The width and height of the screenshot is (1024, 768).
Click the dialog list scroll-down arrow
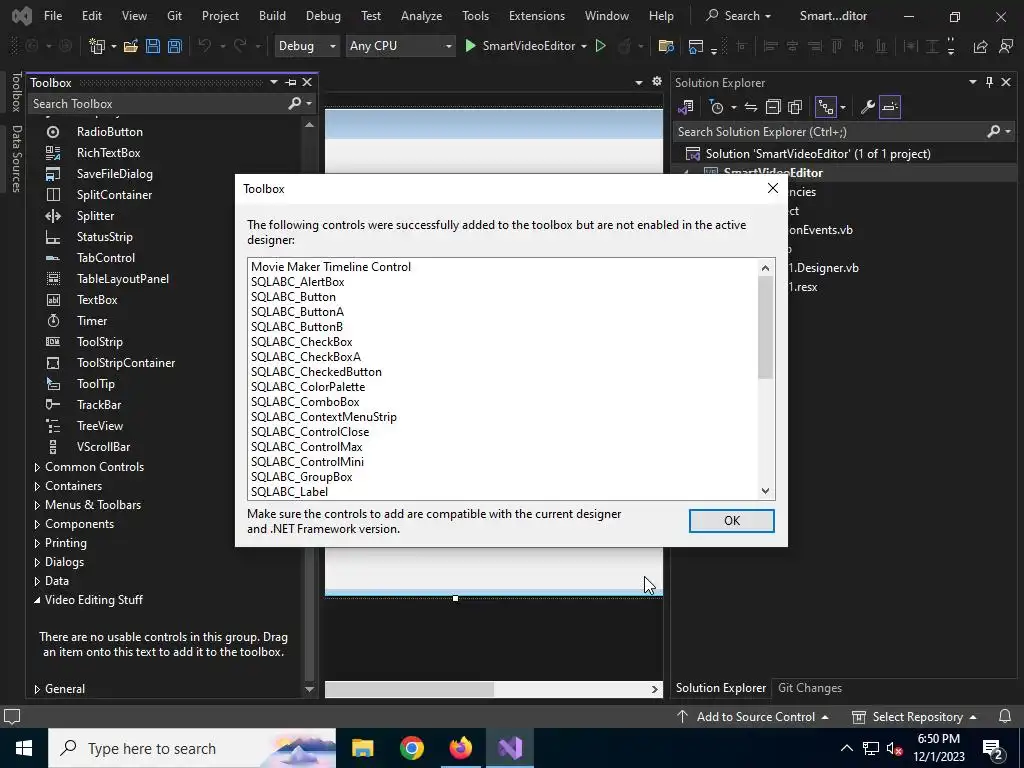[765, 491]
